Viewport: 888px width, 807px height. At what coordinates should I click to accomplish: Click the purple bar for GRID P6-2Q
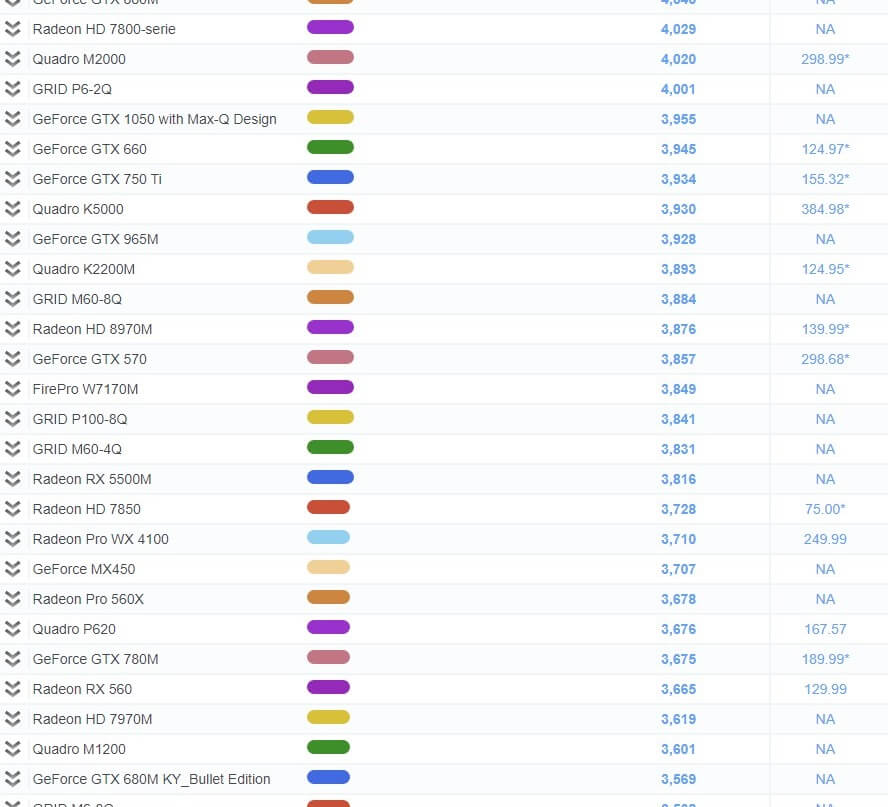point(330,87)
